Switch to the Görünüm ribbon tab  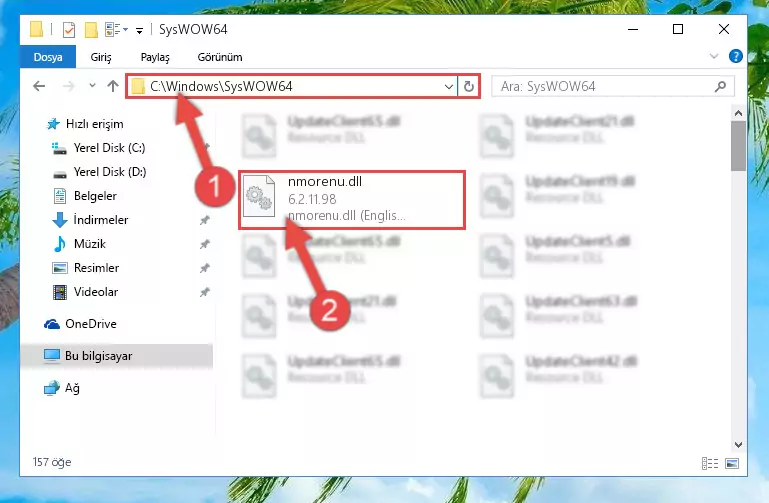[220, 57]
